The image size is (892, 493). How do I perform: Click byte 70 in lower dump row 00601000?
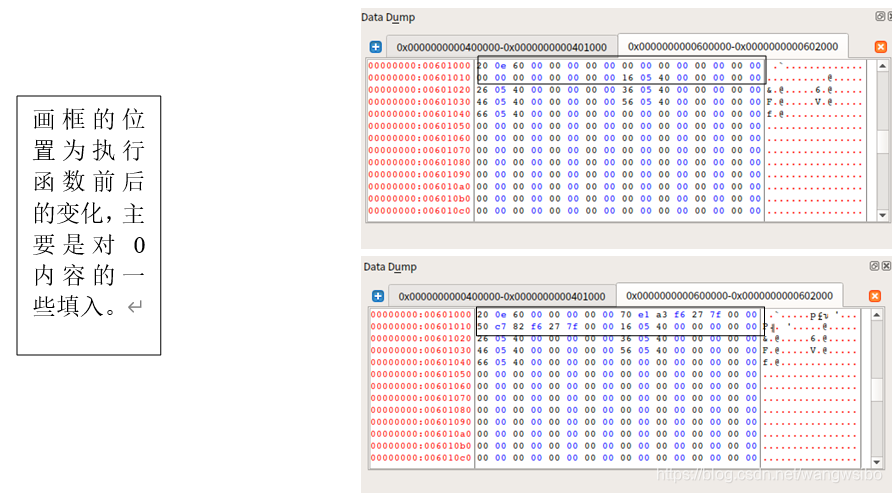pyautogui.click(x=626, y=314)
